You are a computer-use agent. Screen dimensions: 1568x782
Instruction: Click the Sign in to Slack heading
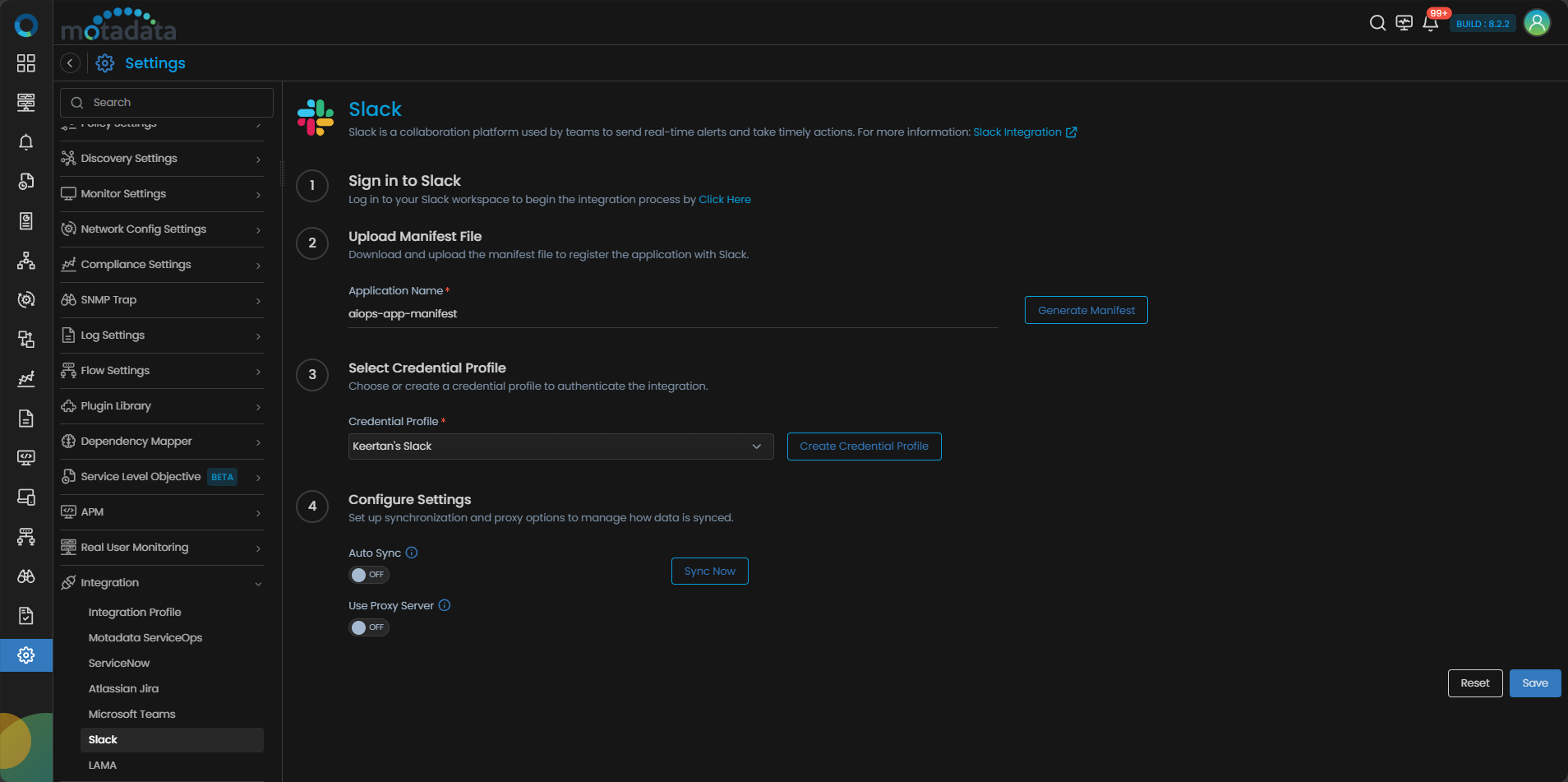click(404, 181)
